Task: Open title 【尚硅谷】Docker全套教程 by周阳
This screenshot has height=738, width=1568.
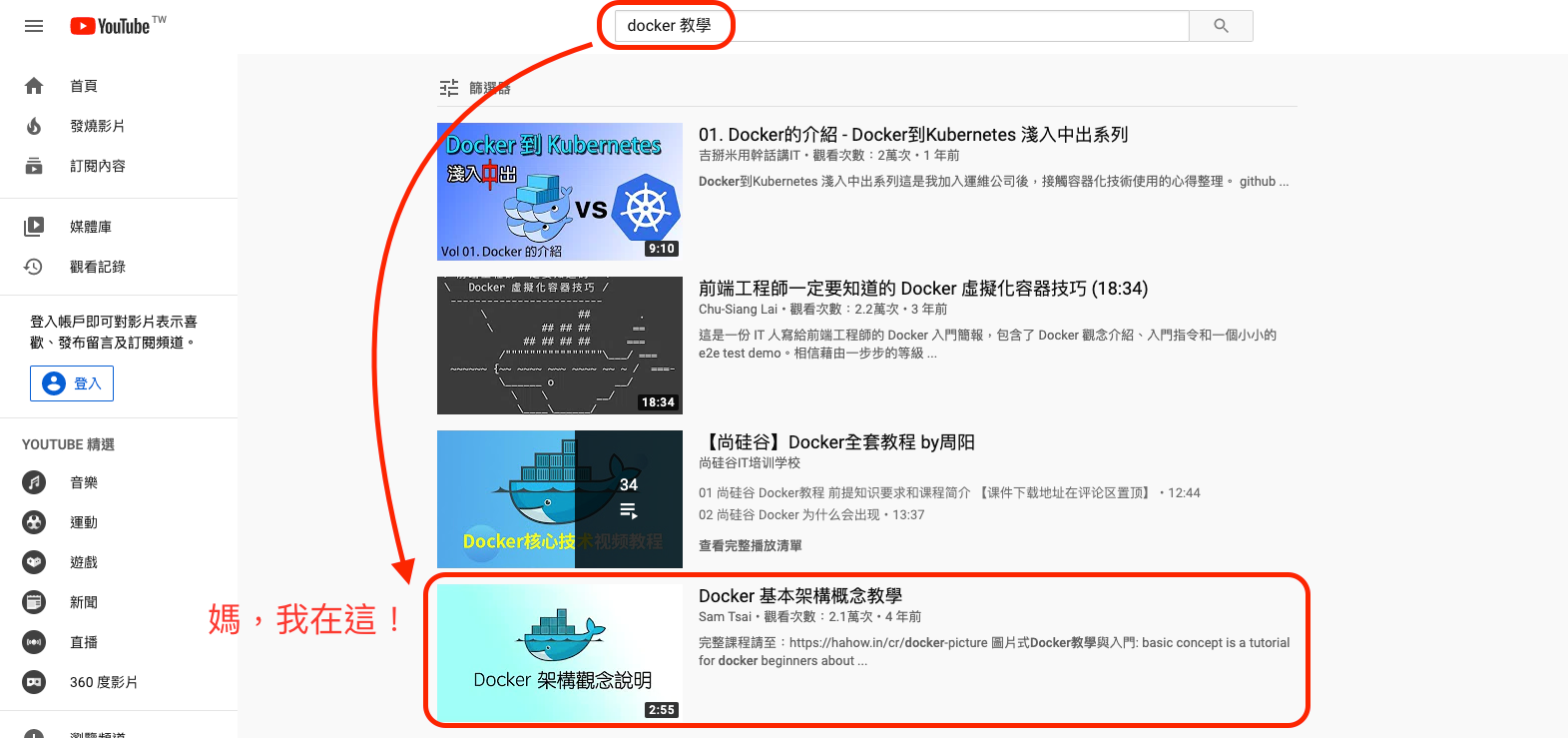Action: (x=836, y=442)
